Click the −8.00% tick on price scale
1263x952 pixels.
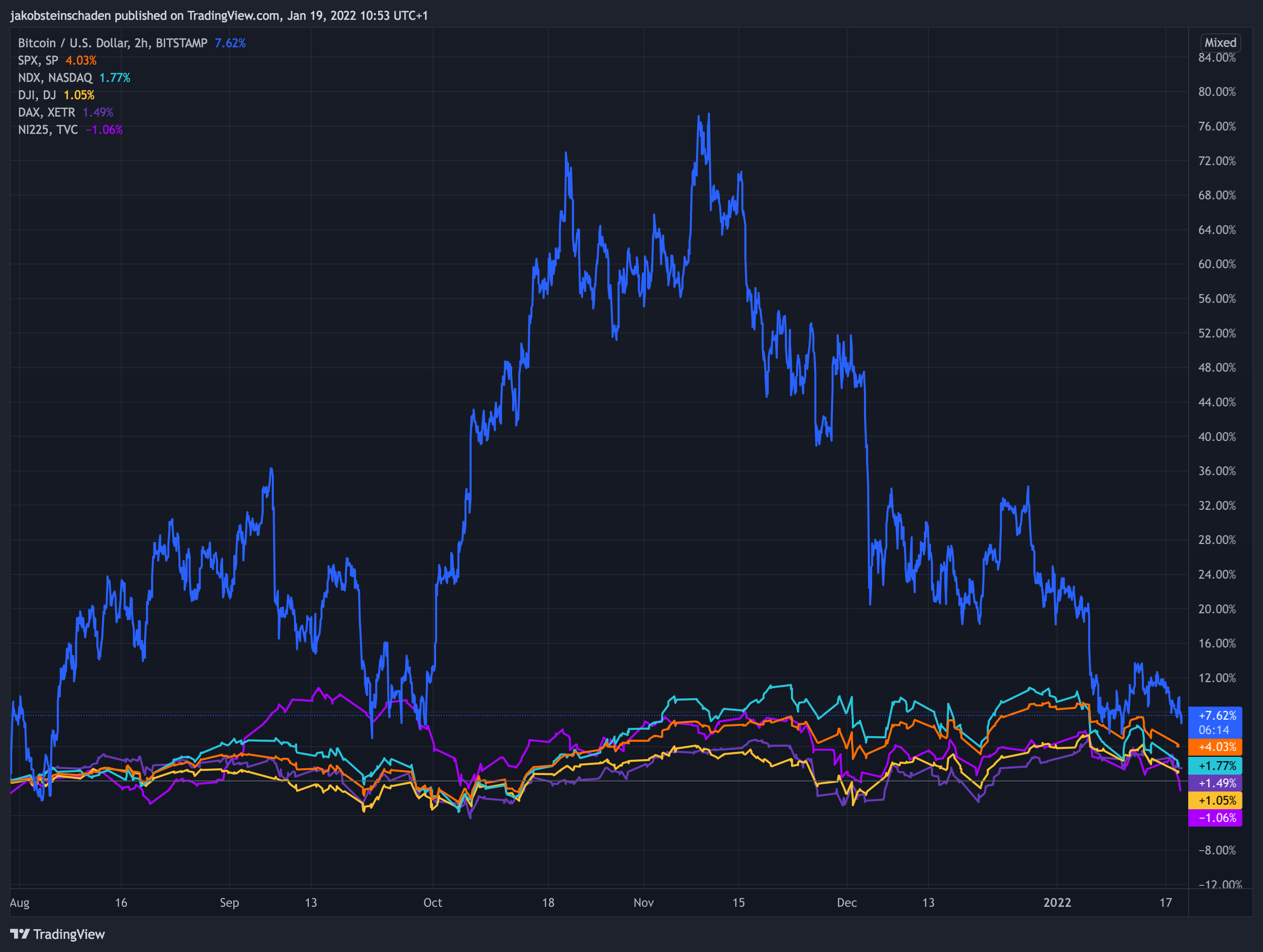(x=1217, y=850)
